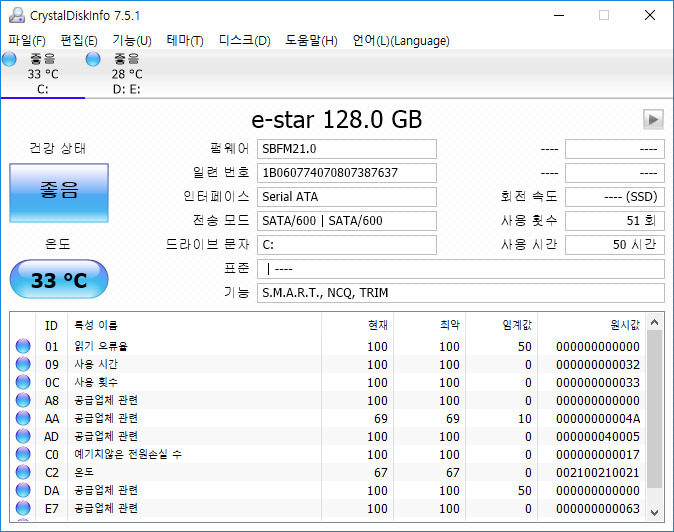Image resolution: width=674 pixels, height=532 pixels.
Task: Click the 건강 상태 label
Action: 58,148
